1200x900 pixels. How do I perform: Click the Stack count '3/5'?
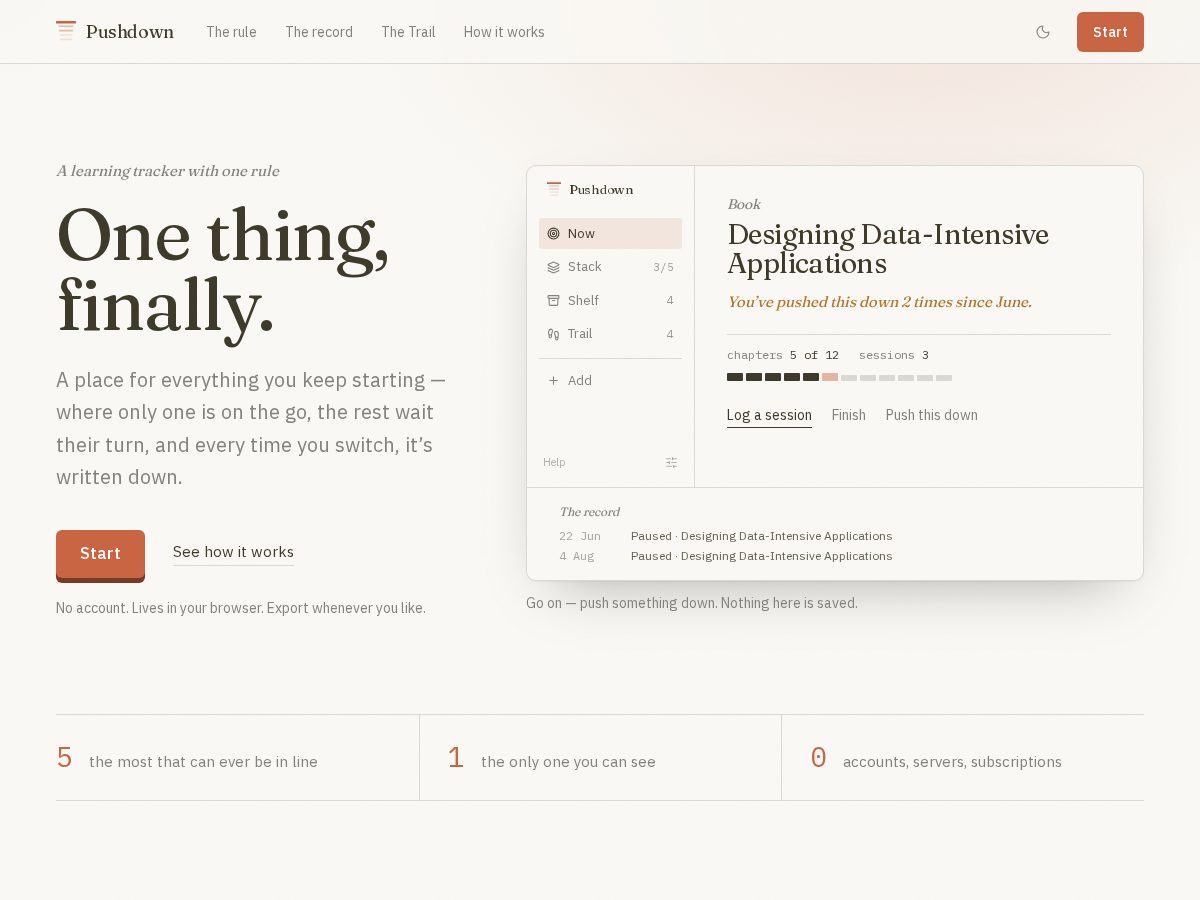(x=663, y=267)
